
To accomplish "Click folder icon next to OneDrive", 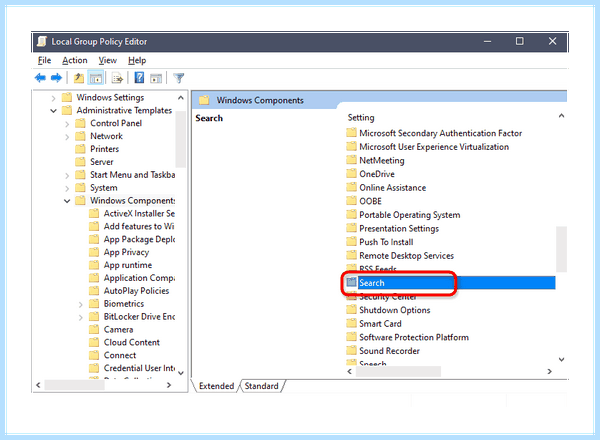I will 351,174.
